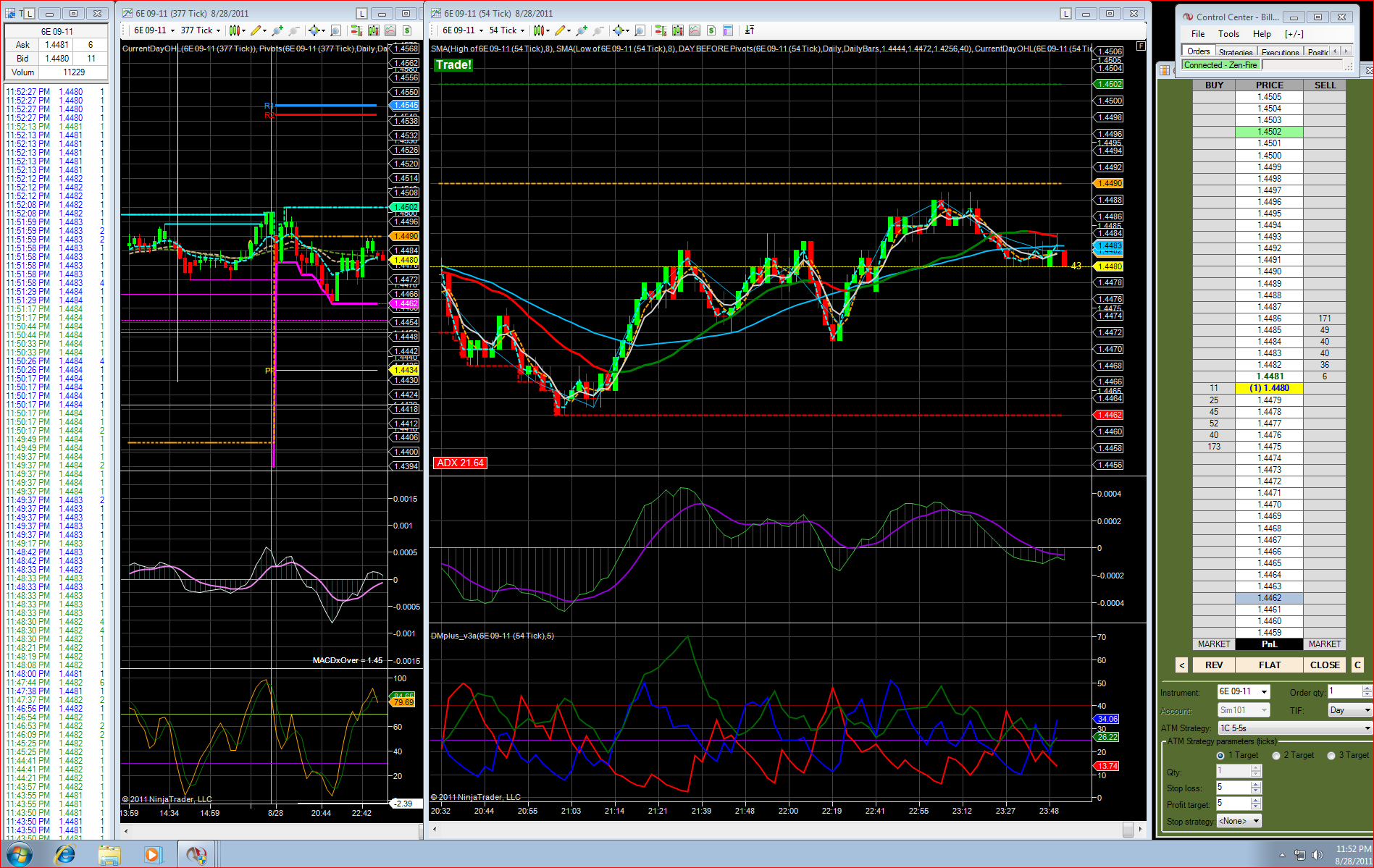Click 54 Tick chart horizontal scrollbar thumb
1374x868 pixels.
coord(1128,830)
